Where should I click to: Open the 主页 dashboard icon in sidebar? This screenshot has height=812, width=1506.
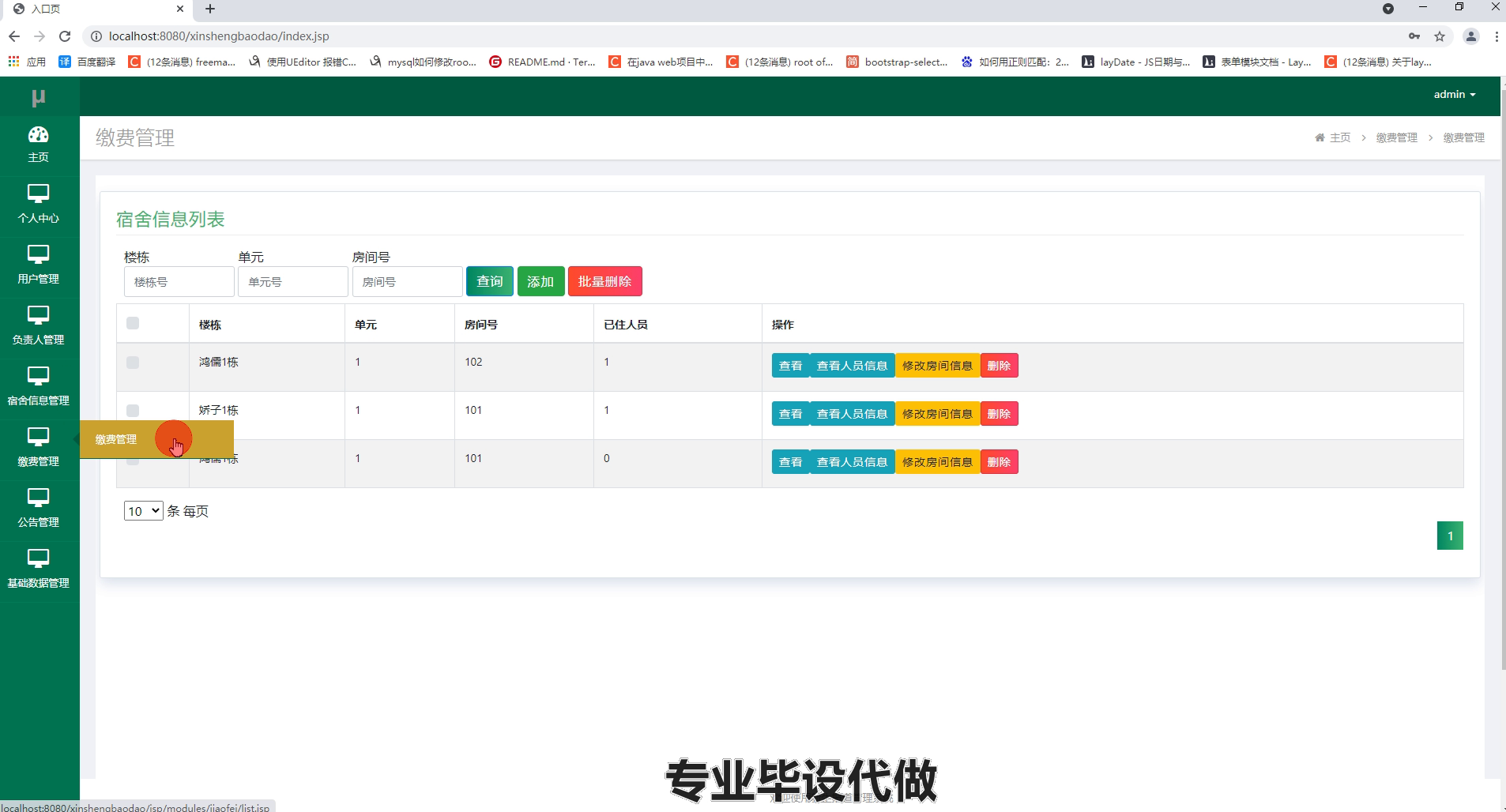tap(38, 135)
